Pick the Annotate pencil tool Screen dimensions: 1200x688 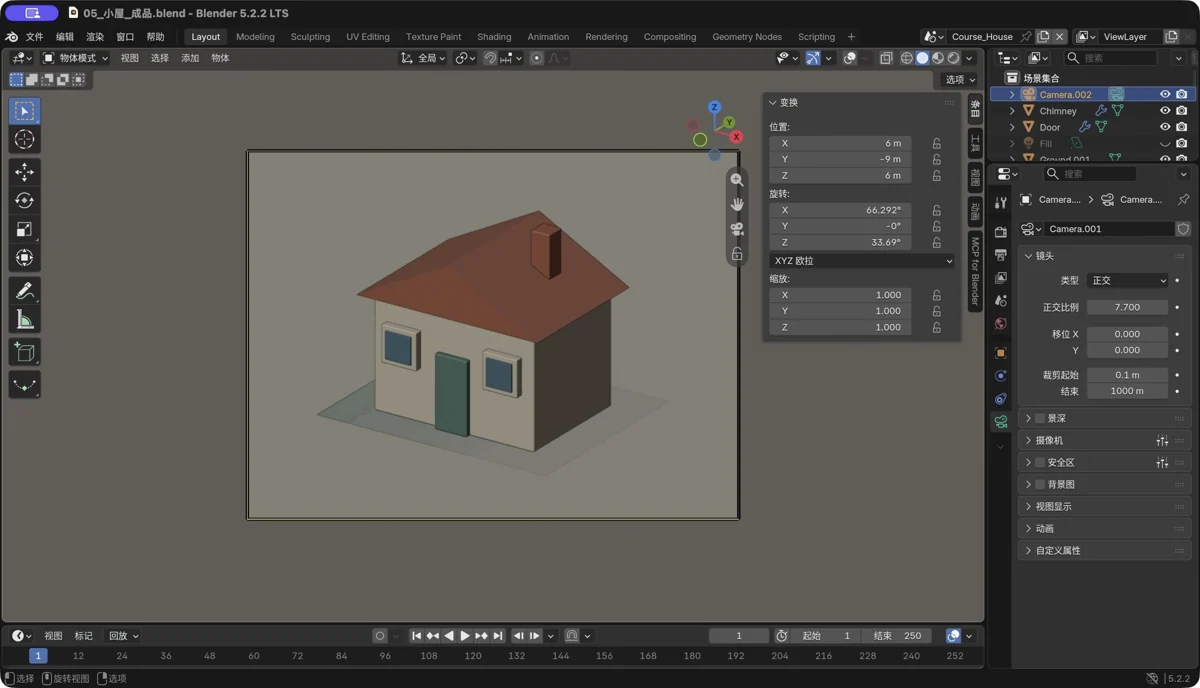[24, 291]
